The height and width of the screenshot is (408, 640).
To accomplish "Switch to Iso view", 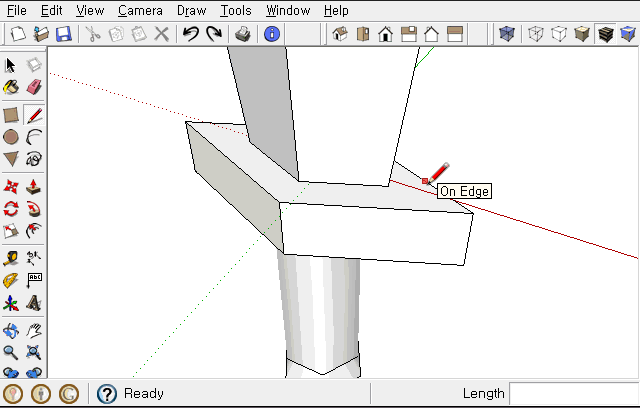I will click(340, 34).
